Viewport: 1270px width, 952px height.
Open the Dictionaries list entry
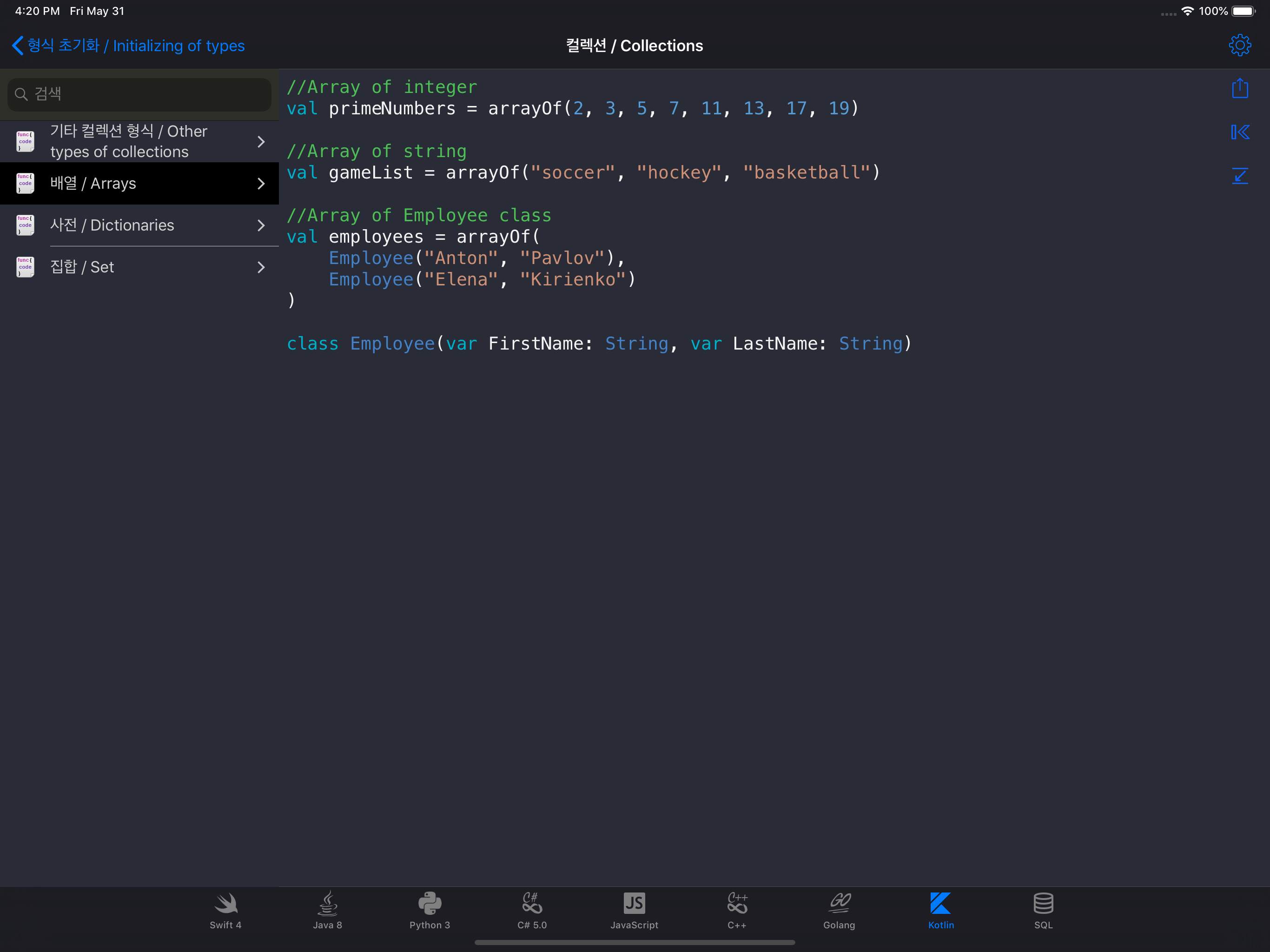(112, 225)
